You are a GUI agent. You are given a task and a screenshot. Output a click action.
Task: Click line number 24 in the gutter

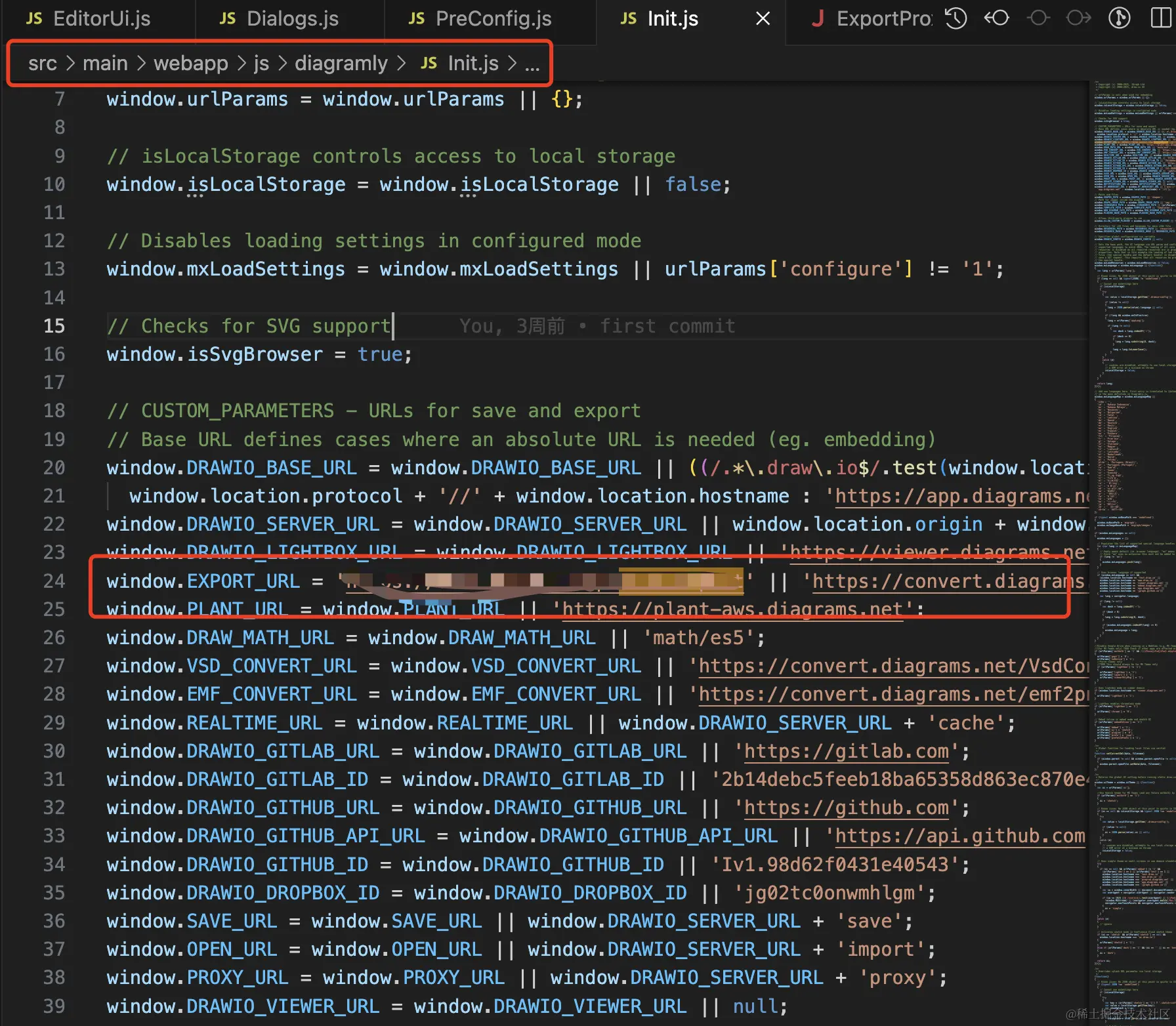point(54,581)
